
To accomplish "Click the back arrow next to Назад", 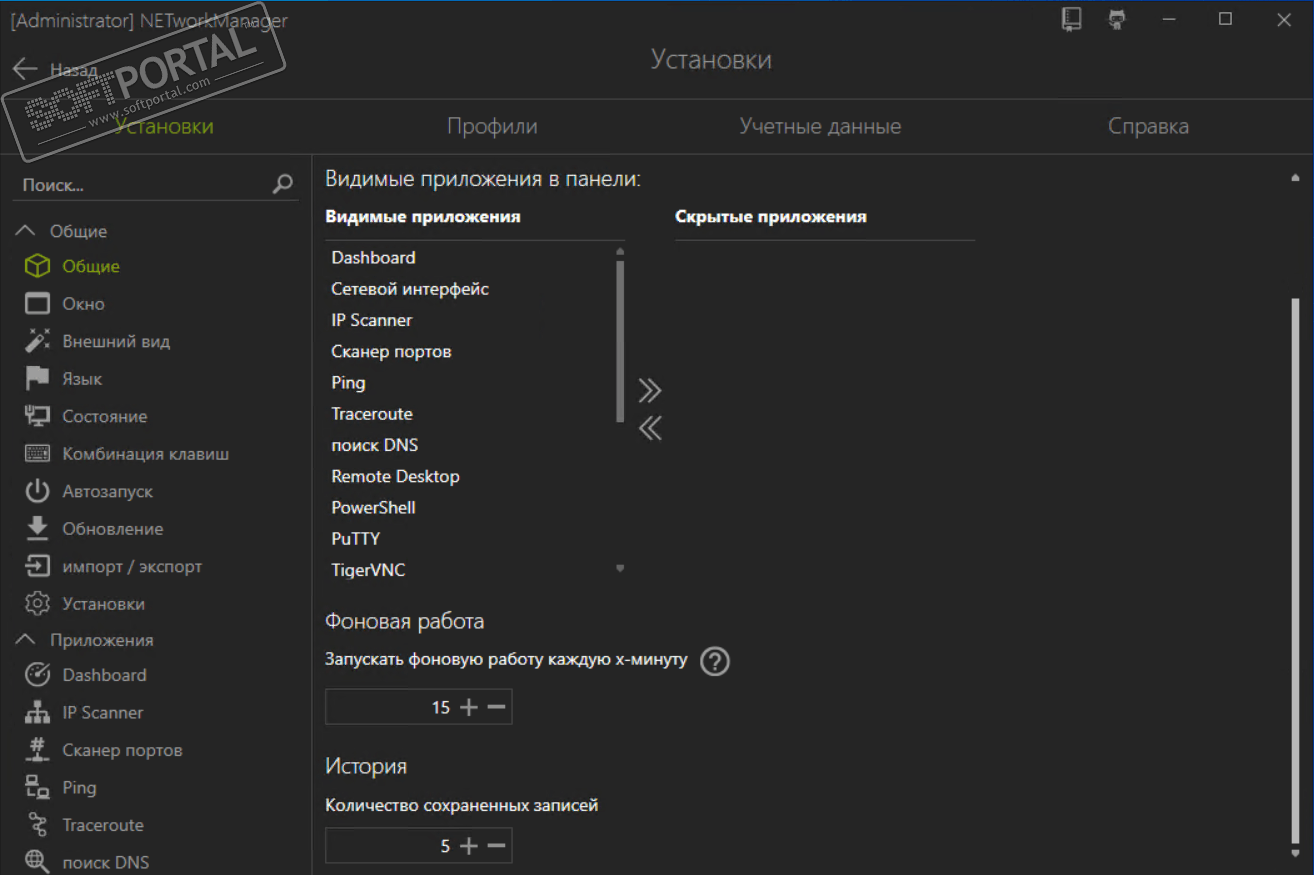I will point(25,69).
